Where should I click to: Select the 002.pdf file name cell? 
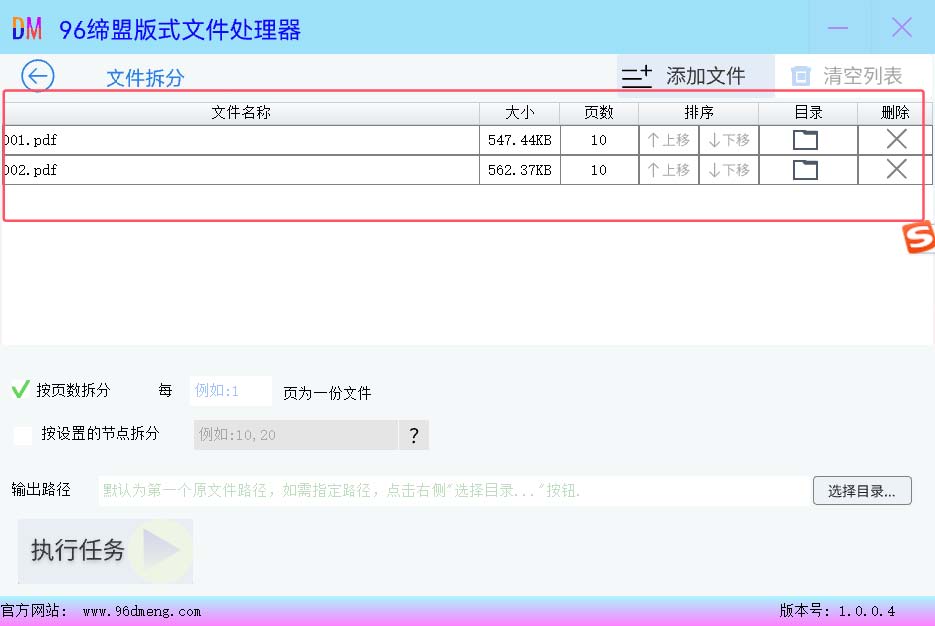tap(241, 170)
